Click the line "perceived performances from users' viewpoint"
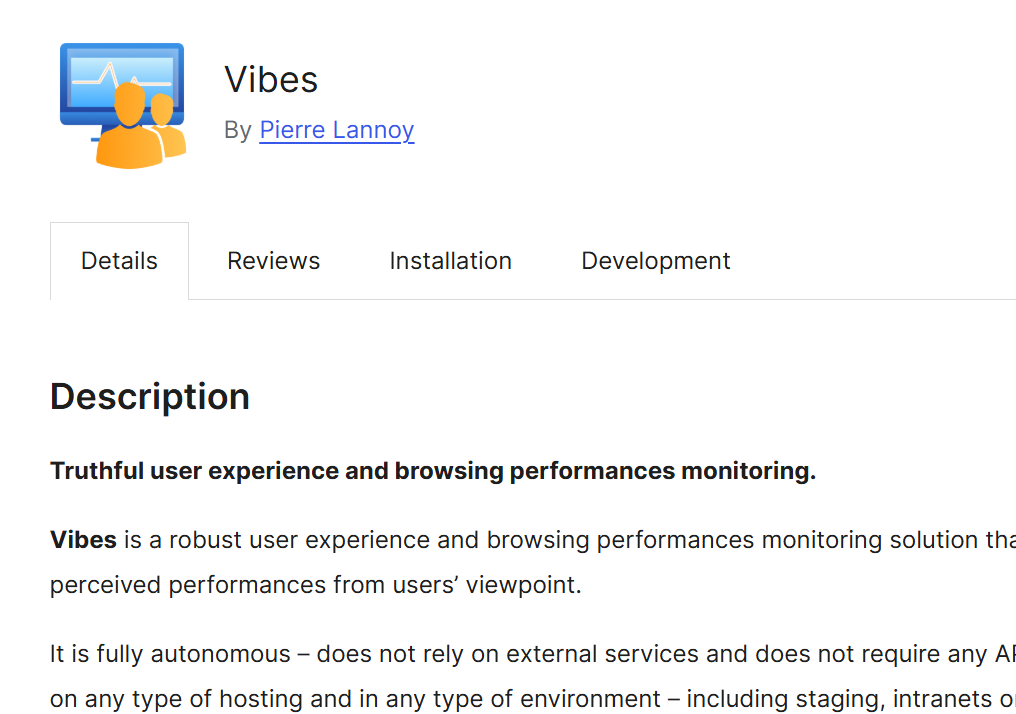Image resolution: width=1016 pixels, height=714 pixels. (315, 584)
